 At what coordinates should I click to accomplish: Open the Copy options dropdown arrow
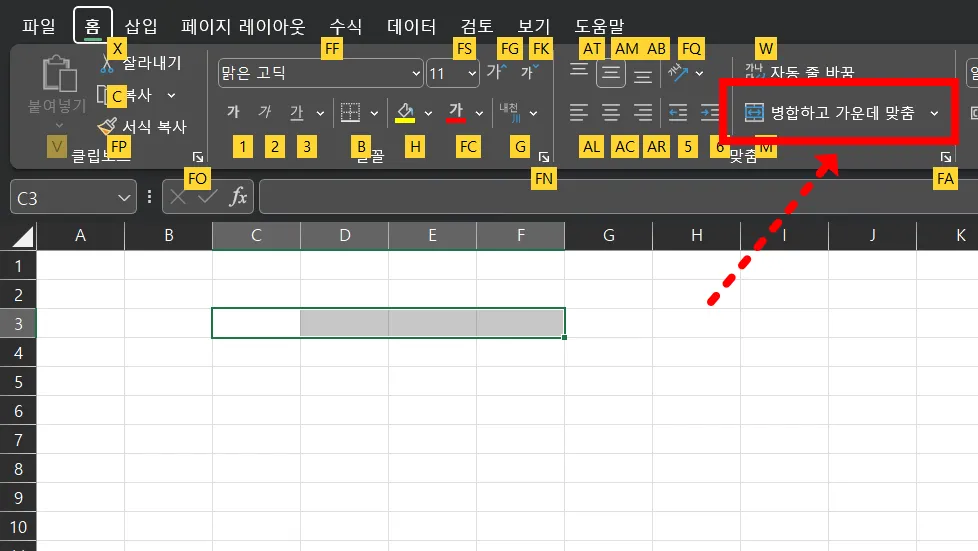[x=171, y=95]
